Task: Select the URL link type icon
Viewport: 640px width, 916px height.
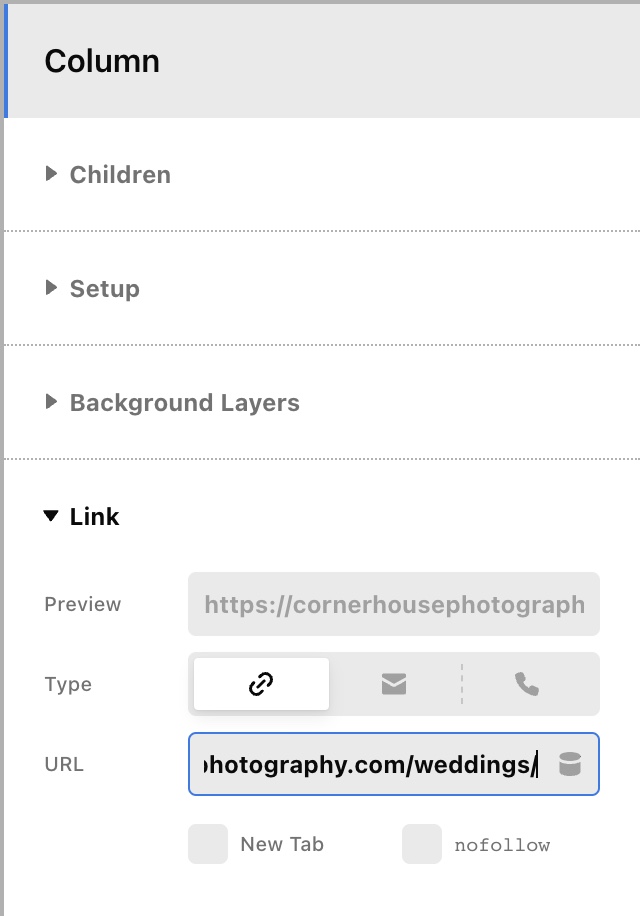Action: (261, 684)
